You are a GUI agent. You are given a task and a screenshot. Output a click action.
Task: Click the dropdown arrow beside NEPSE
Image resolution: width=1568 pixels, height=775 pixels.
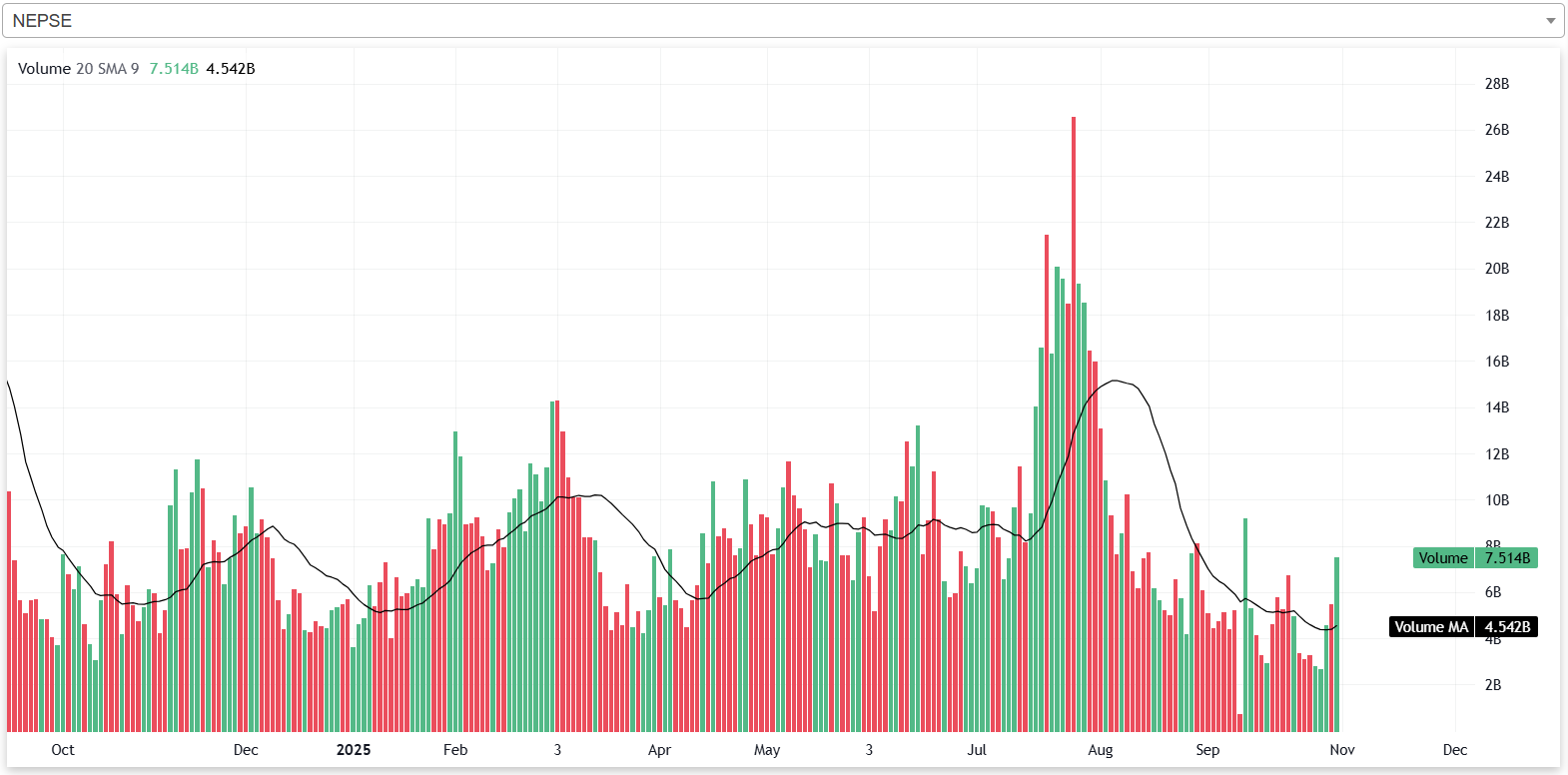pos(1550,21)
